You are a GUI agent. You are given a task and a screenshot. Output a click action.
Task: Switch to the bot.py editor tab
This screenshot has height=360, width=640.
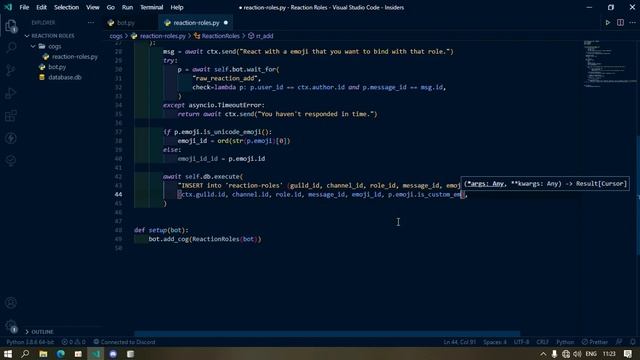130,23
